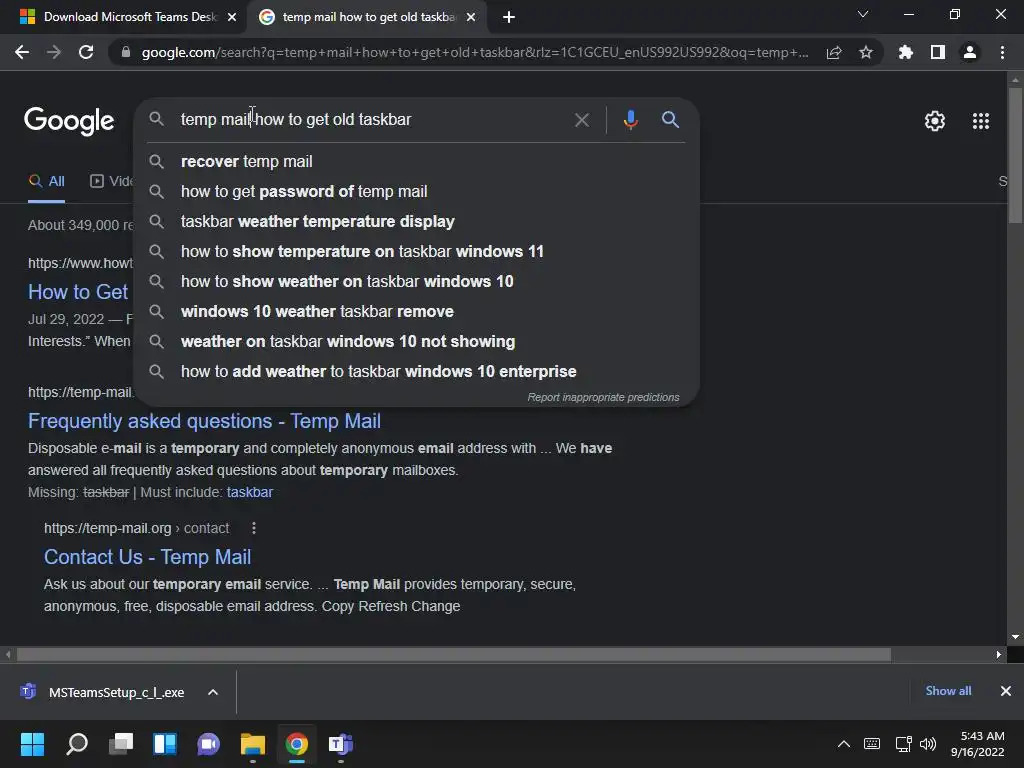The height and width of the screenshot is (768, 1024).
Task: Select the temp mail search tab
Action: click(368, 17)
